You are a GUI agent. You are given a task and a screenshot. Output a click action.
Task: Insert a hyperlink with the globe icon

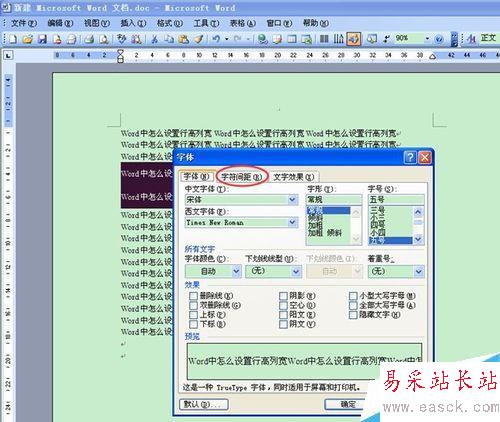pos(263,39)
